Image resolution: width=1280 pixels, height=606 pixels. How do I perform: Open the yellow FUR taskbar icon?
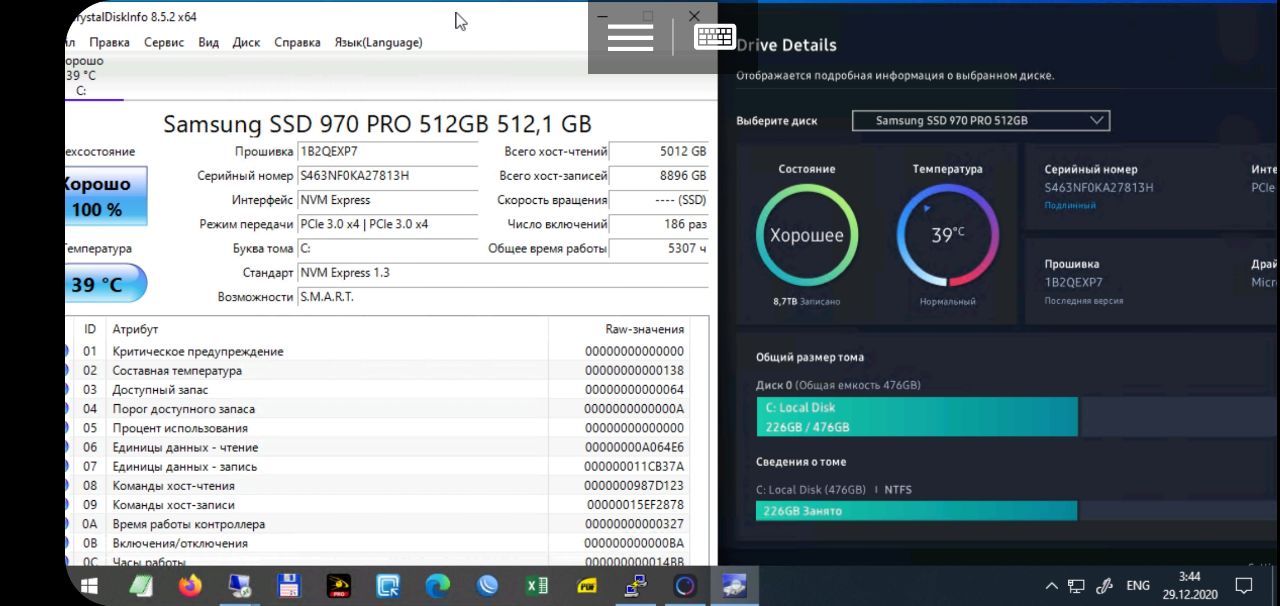coord(588,586)
